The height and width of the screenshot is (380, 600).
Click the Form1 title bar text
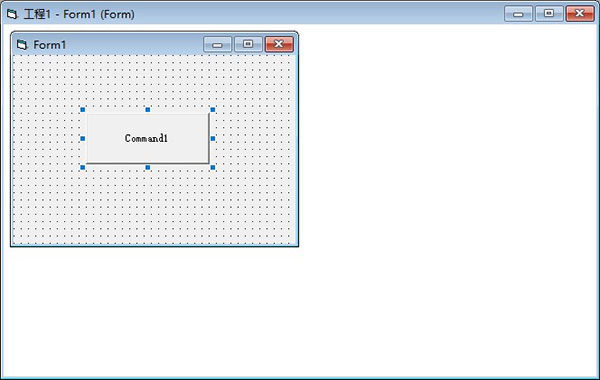click(50, 45)
